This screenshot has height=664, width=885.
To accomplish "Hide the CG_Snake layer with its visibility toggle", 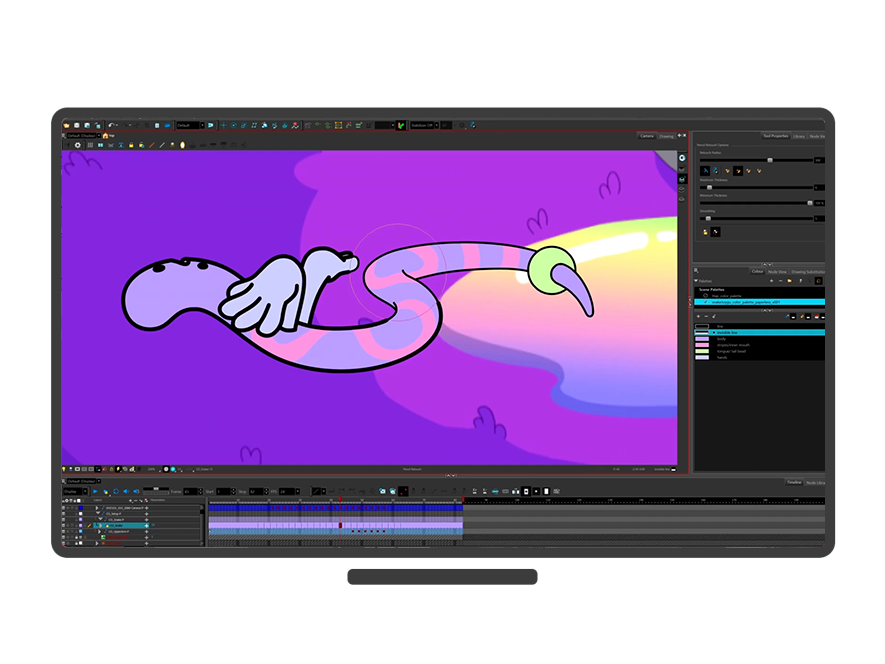I will 63,525.
